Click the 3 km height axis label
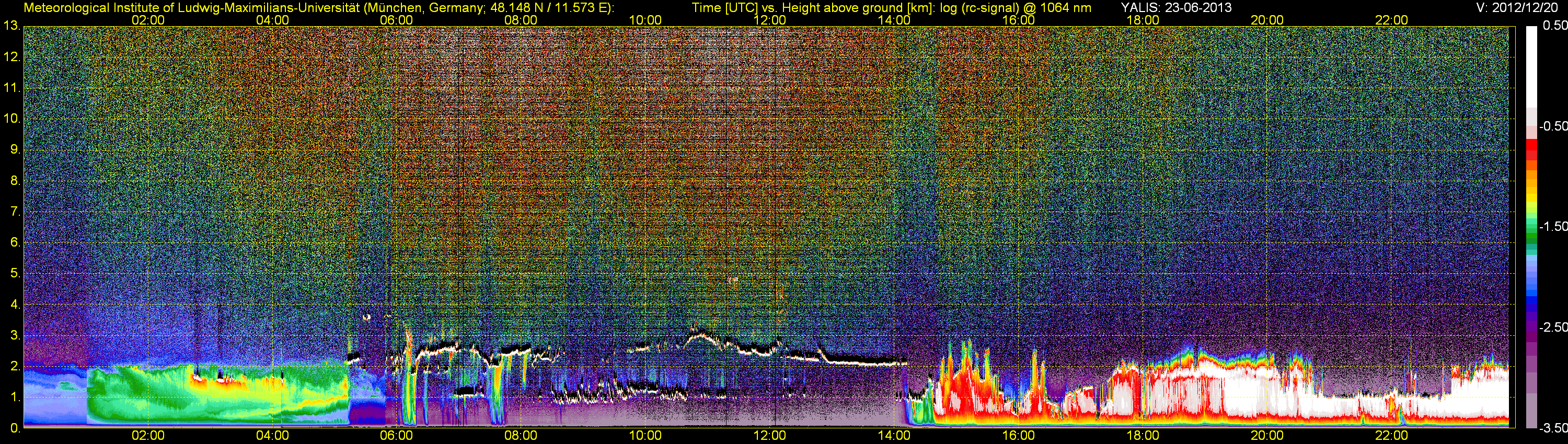The width and height of the screenshot is (1568, 444). (x=15, y=336)
